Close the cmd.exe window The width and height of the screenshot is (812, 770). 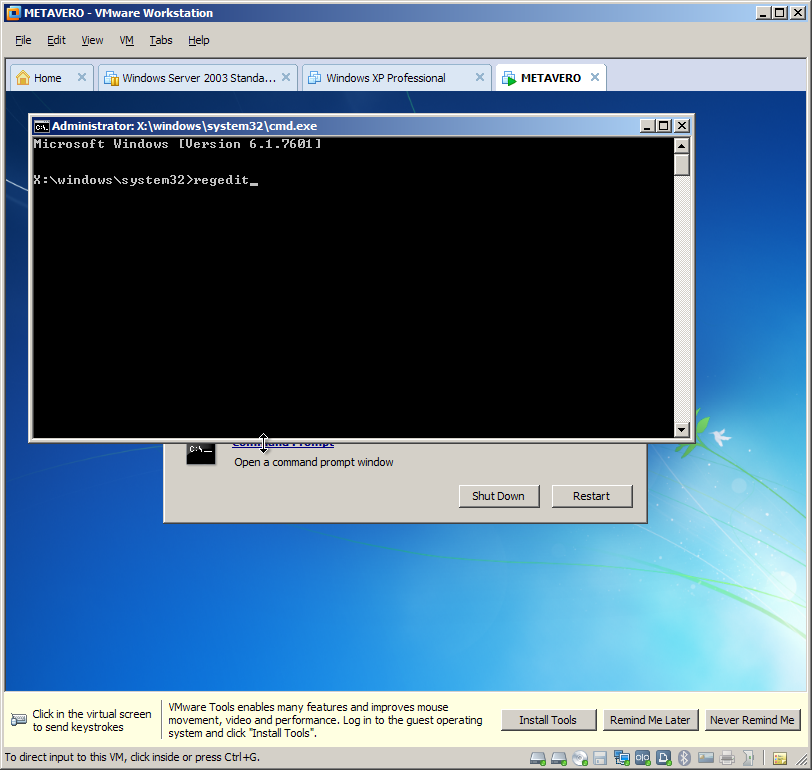click(x=683, y=126)
